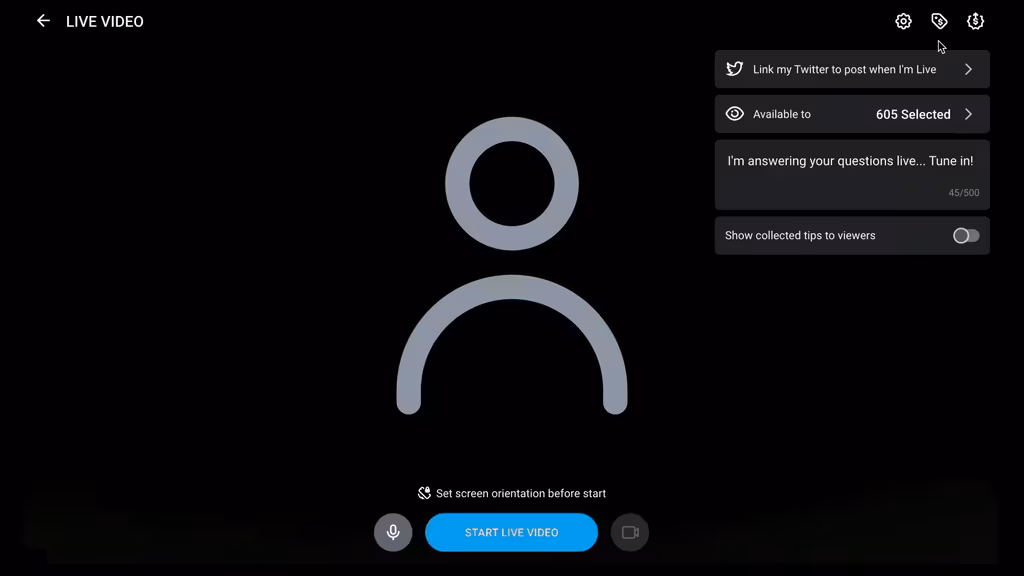Open the settings gear icon
This screenshot has width=1024, height=576.
(903, 21)
